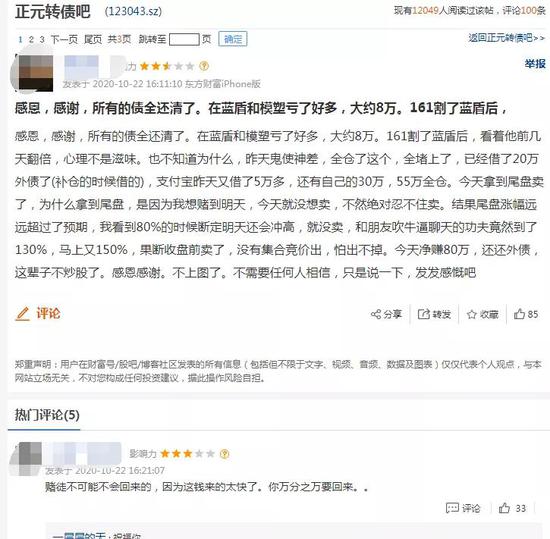Screen dimensions: 550x539
Task: Go to page 2 of comments
Action: [x=31, y=39]
